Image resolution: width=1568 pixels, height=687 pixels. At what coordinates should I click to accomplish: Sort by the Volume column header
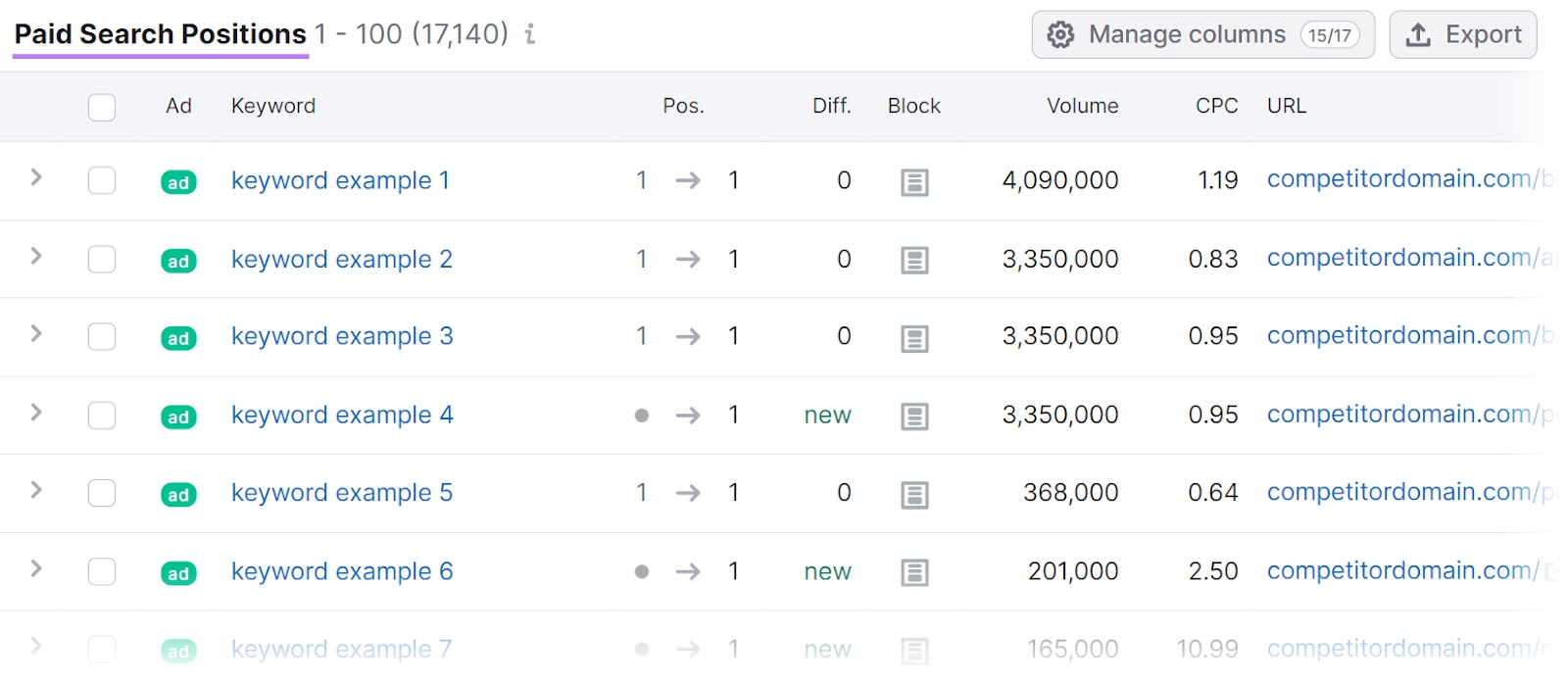1082,106
